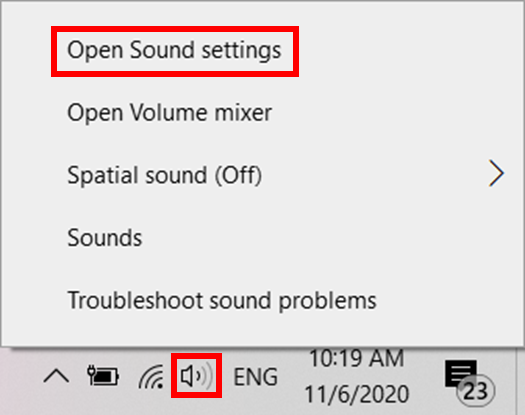Launch Troubleshoot sound problems
Viewport: 525px width, 415px height.
tap(222, 301)
